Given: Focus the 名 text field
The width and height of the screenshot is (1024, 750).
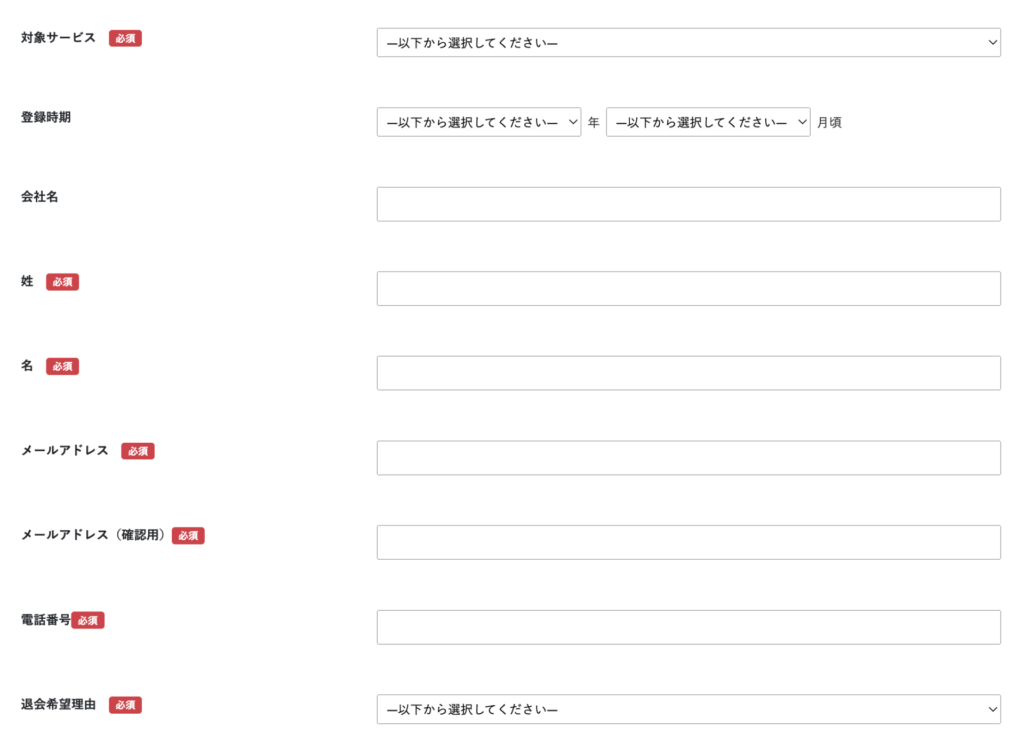Looking at the screenshot, I should click(x=688, y=373).
